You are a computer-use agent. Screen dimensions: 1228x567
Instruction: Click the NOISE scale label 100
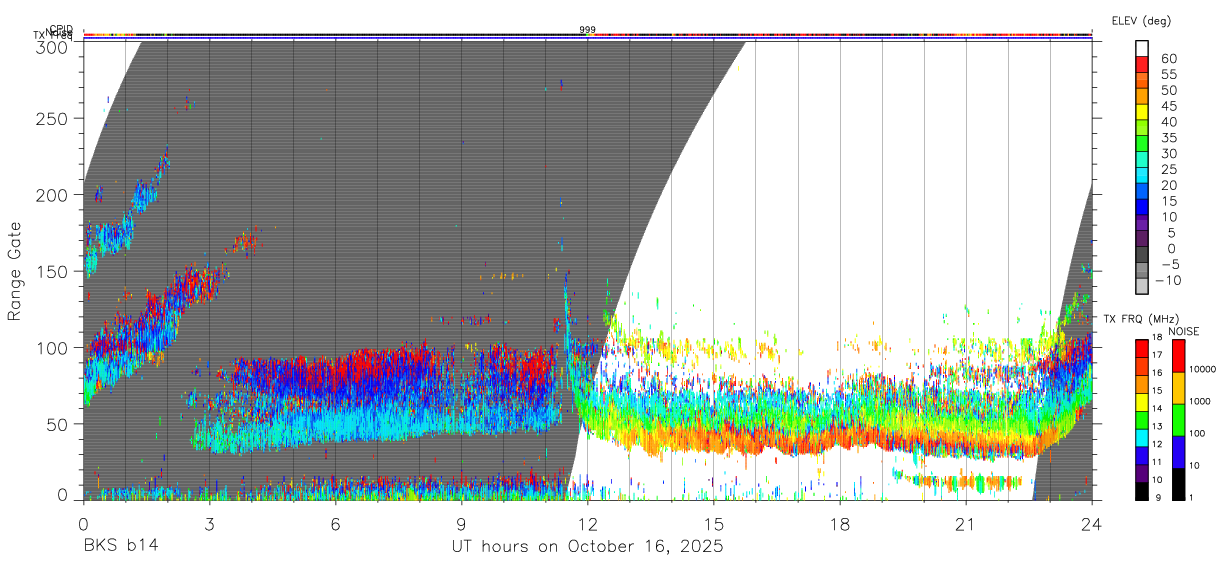tap(1197, 433)
